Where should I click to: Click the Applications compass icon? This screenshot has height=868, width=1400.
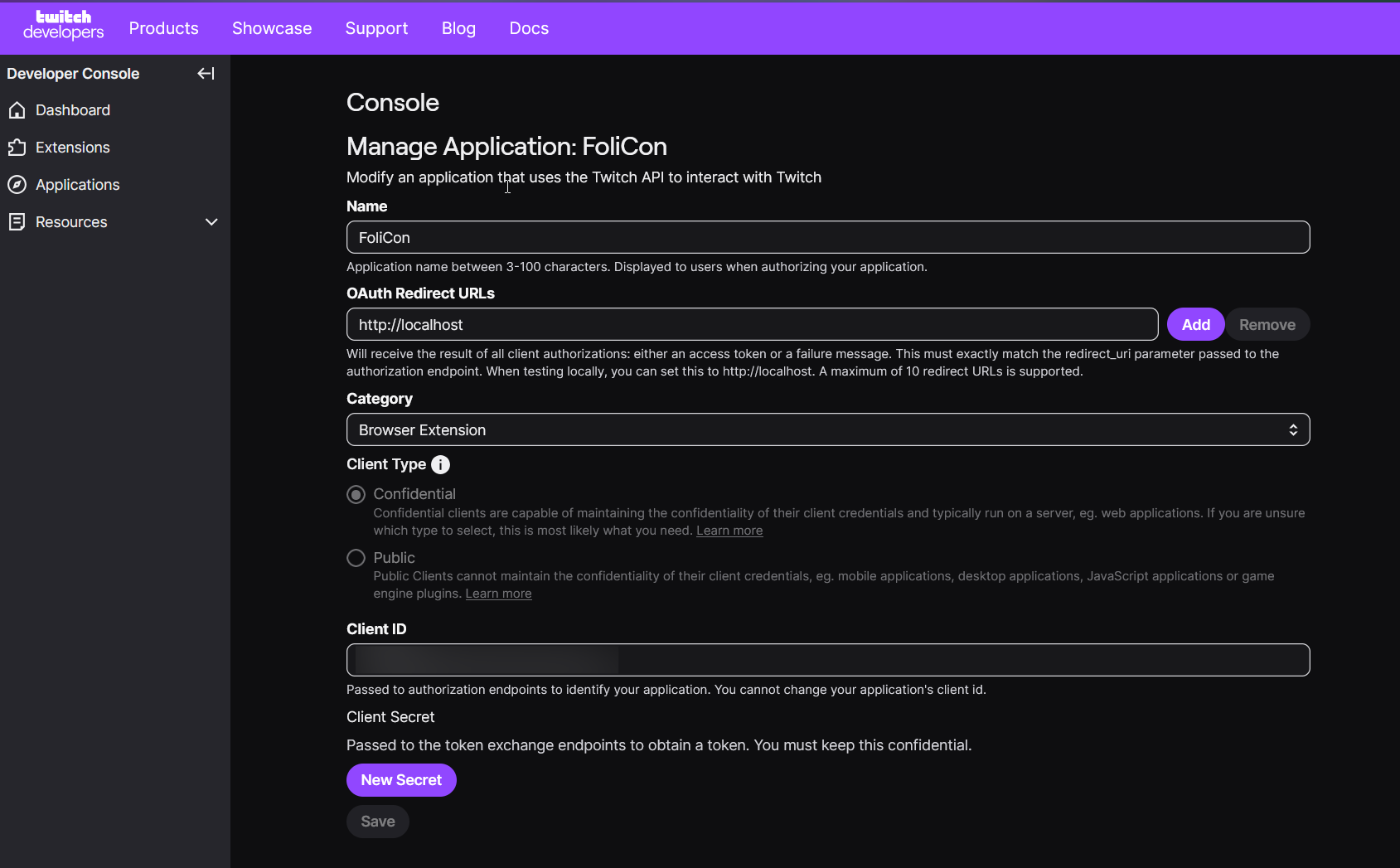(17, 185)
